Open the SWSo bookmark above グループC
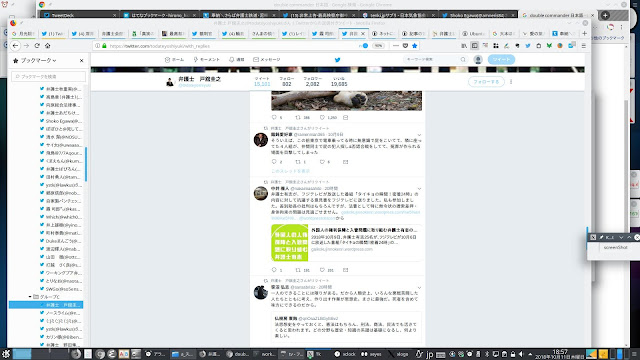 (61, 289)
